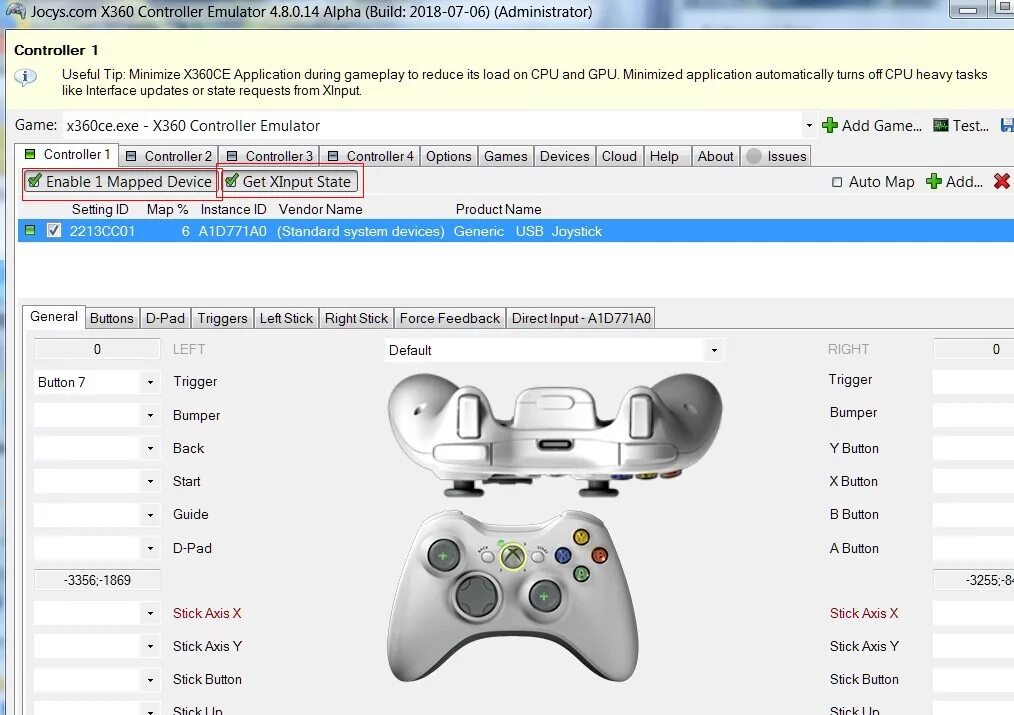
Task: Click the red B button on controller image
Action: (x=599, y=555)
